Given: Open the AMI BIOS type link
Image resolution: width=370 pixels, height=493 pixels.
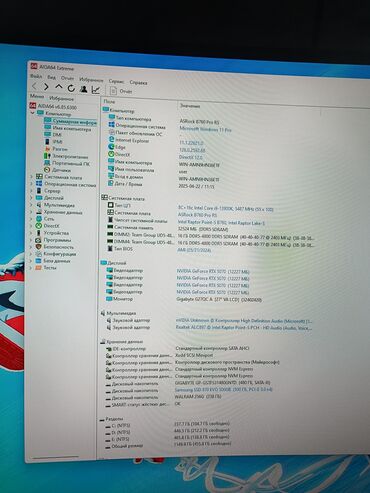Looking at the screenshot, I should (194, 250).
